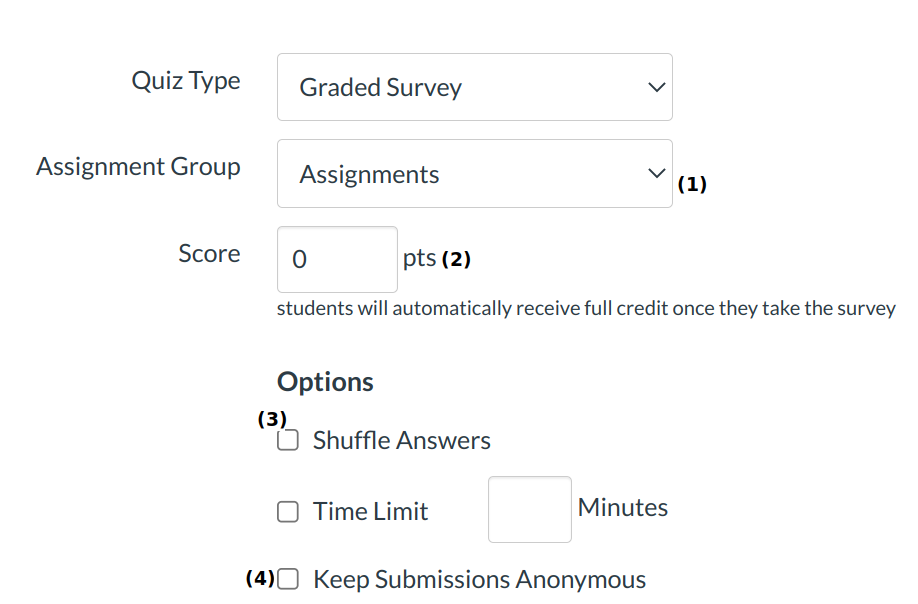Enable the Time Limit checkbox
The height and width of the screenshot is (604, 918).
click(288, 512)
